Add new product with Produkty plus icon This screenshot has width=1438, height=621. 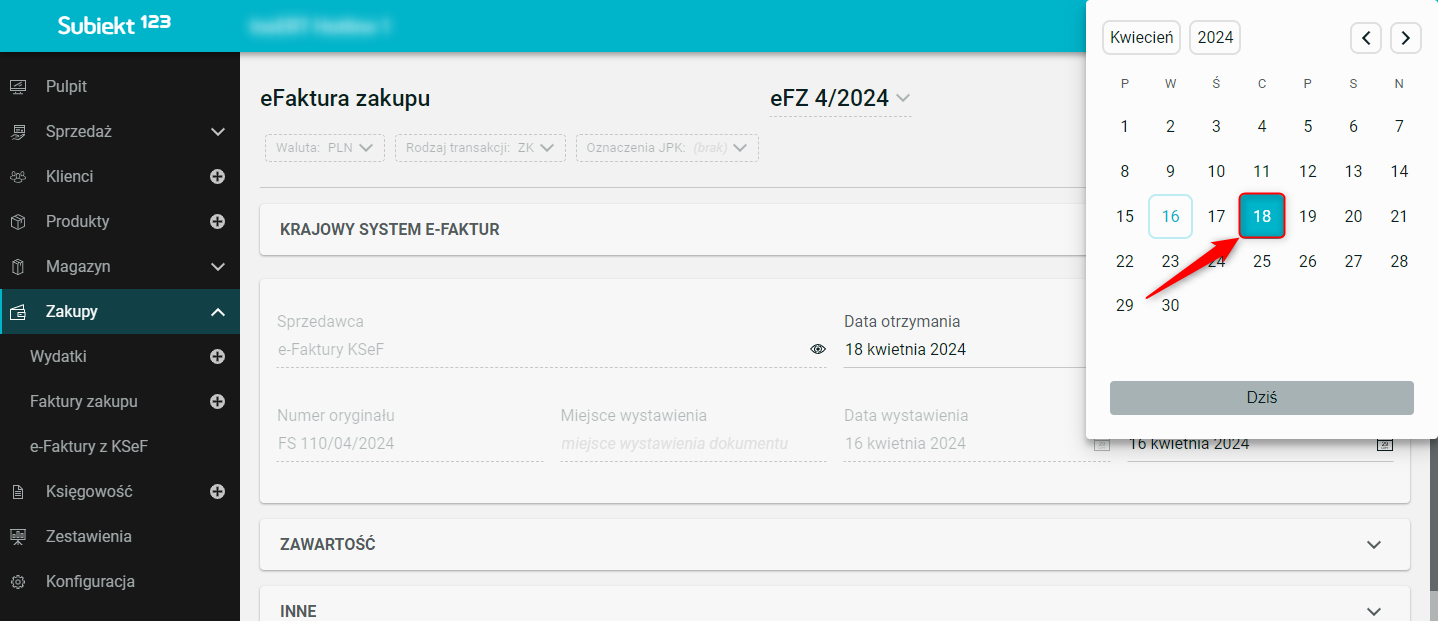click(217, 222)
